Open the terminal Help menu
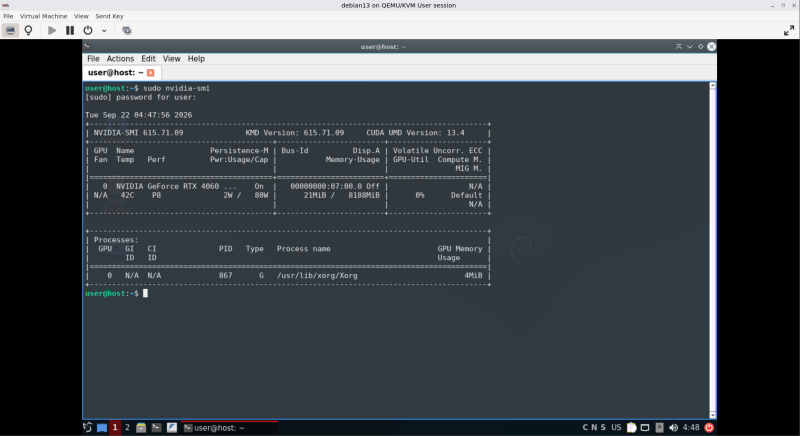This screenshot has width=800, height=436. tap(196, 59)
